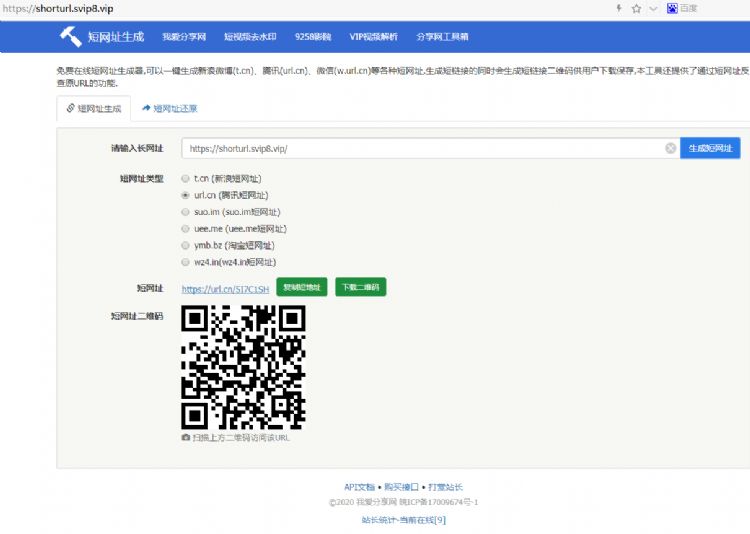This screenshot has height=534, width=750.
Task: Select the suo.im short URL option
Action: (185, 212)
